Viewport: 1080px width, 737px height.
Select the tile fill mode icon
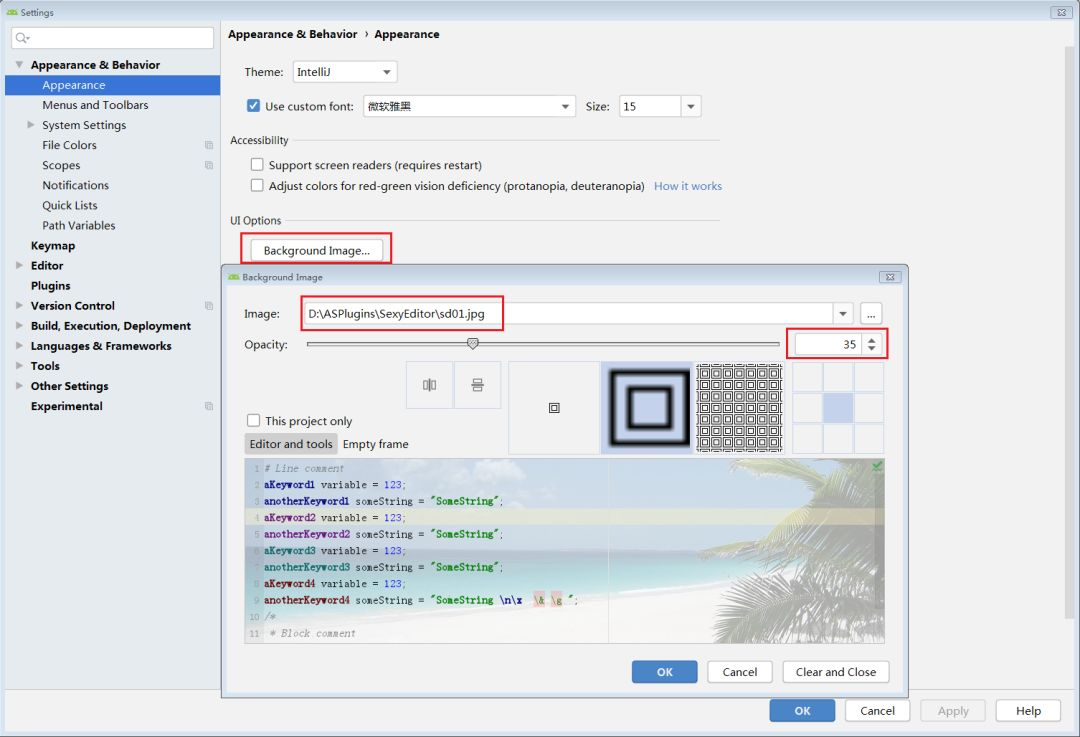point(739,408)
